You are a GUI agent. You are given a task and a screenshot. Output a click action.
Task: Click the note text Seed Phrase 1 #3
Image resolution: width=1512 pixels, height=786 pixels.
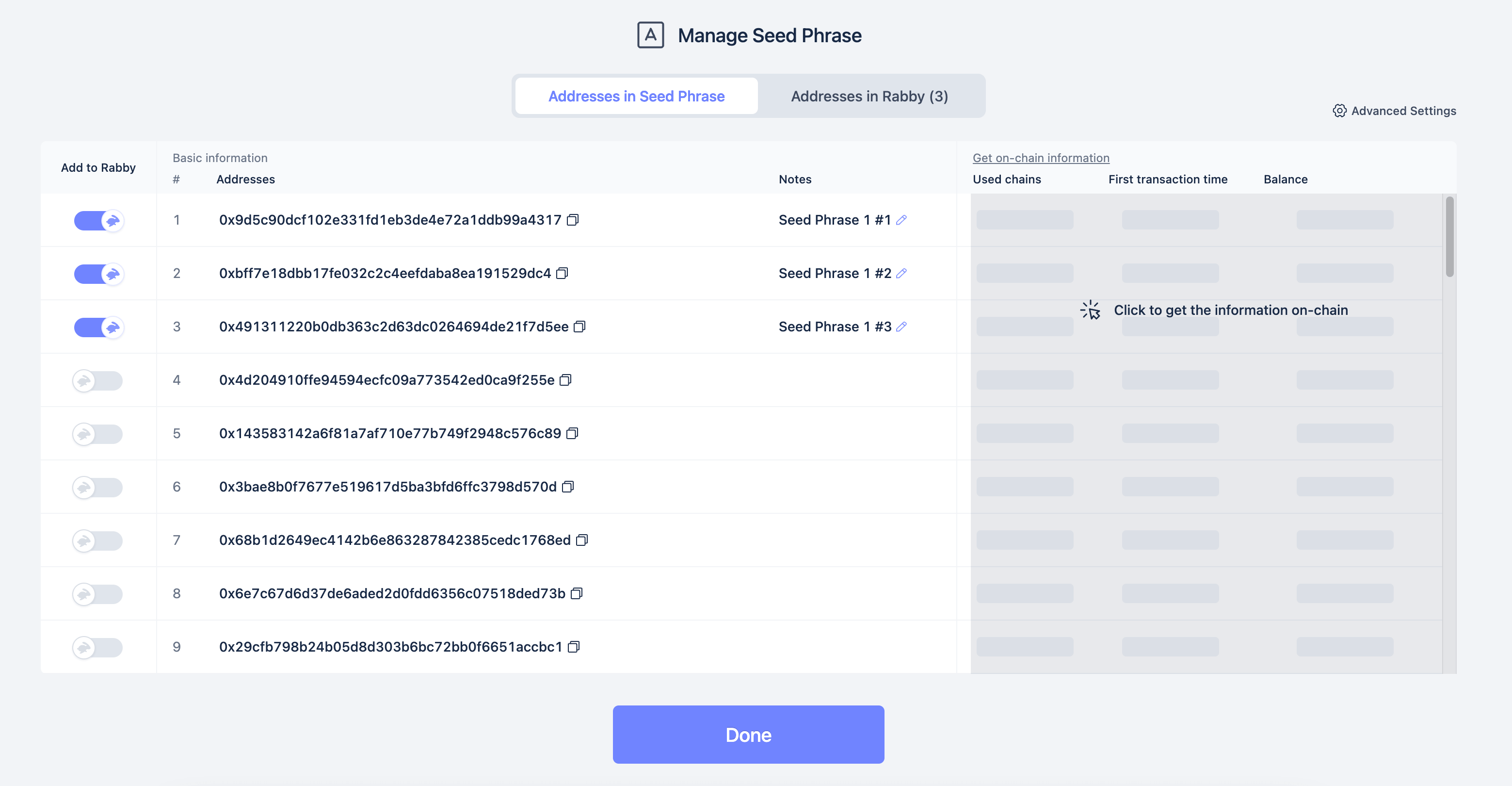835,327
